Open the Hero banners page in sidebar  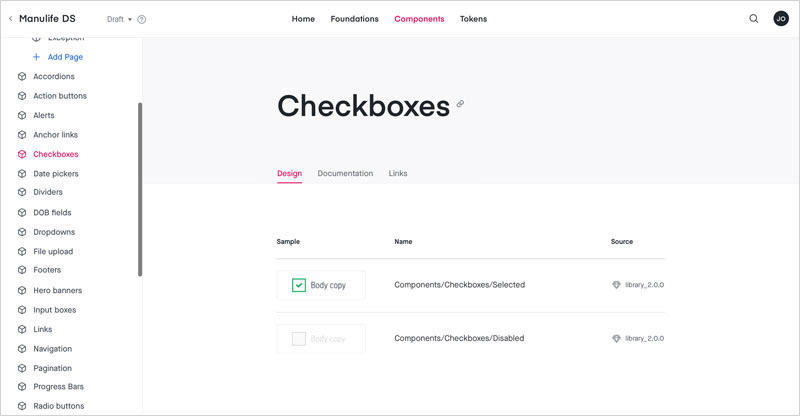point(58,290)
